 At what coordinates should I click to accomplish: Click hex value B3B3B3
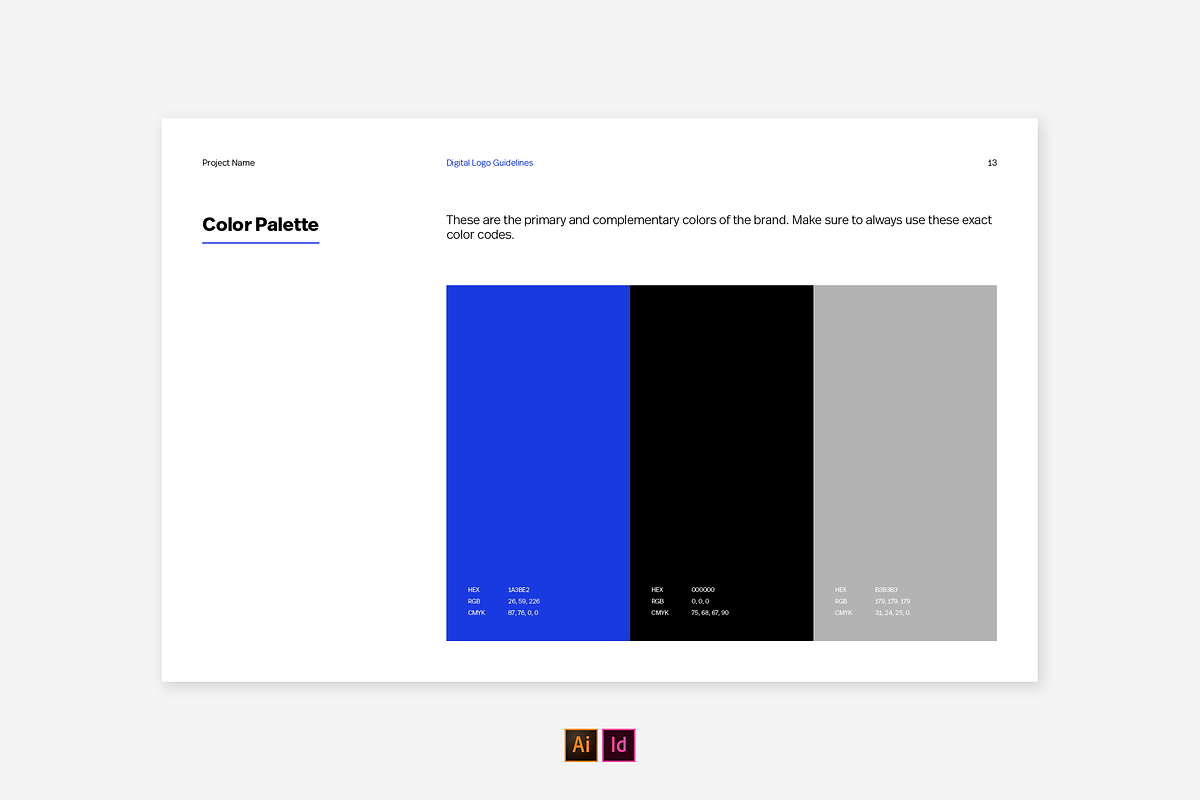click(x=886, y=590)
